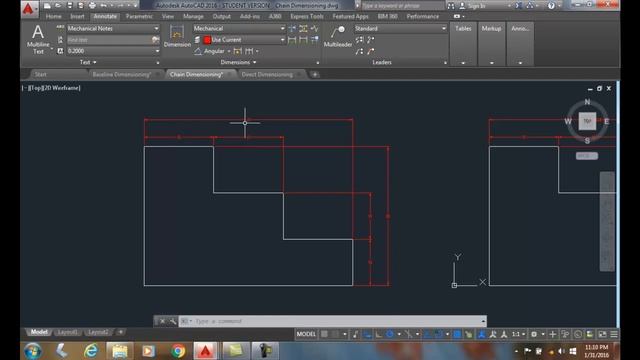640x360 pixels.
Task: Toggle polar tracking in status bar
Action: [x=390, y=334]
